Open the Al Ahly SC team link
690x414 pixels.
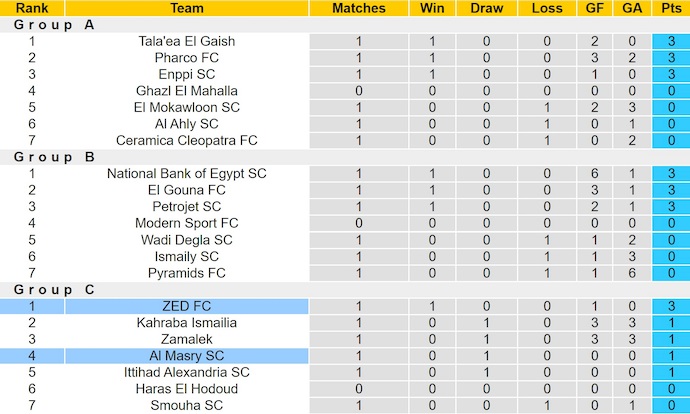[x=186, y=124]
